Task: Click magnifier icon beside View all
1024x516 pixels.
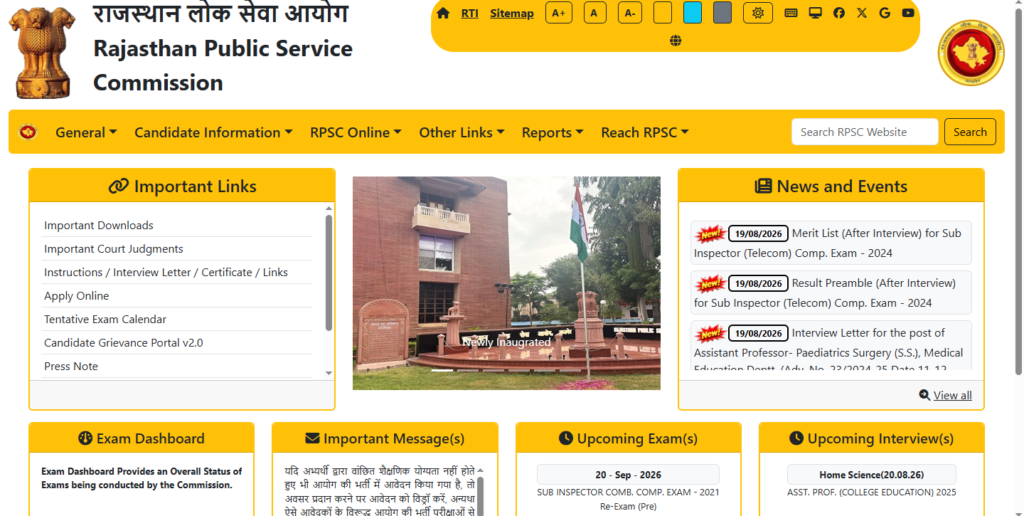Action: pyautogui.click(x=924, y=395)
